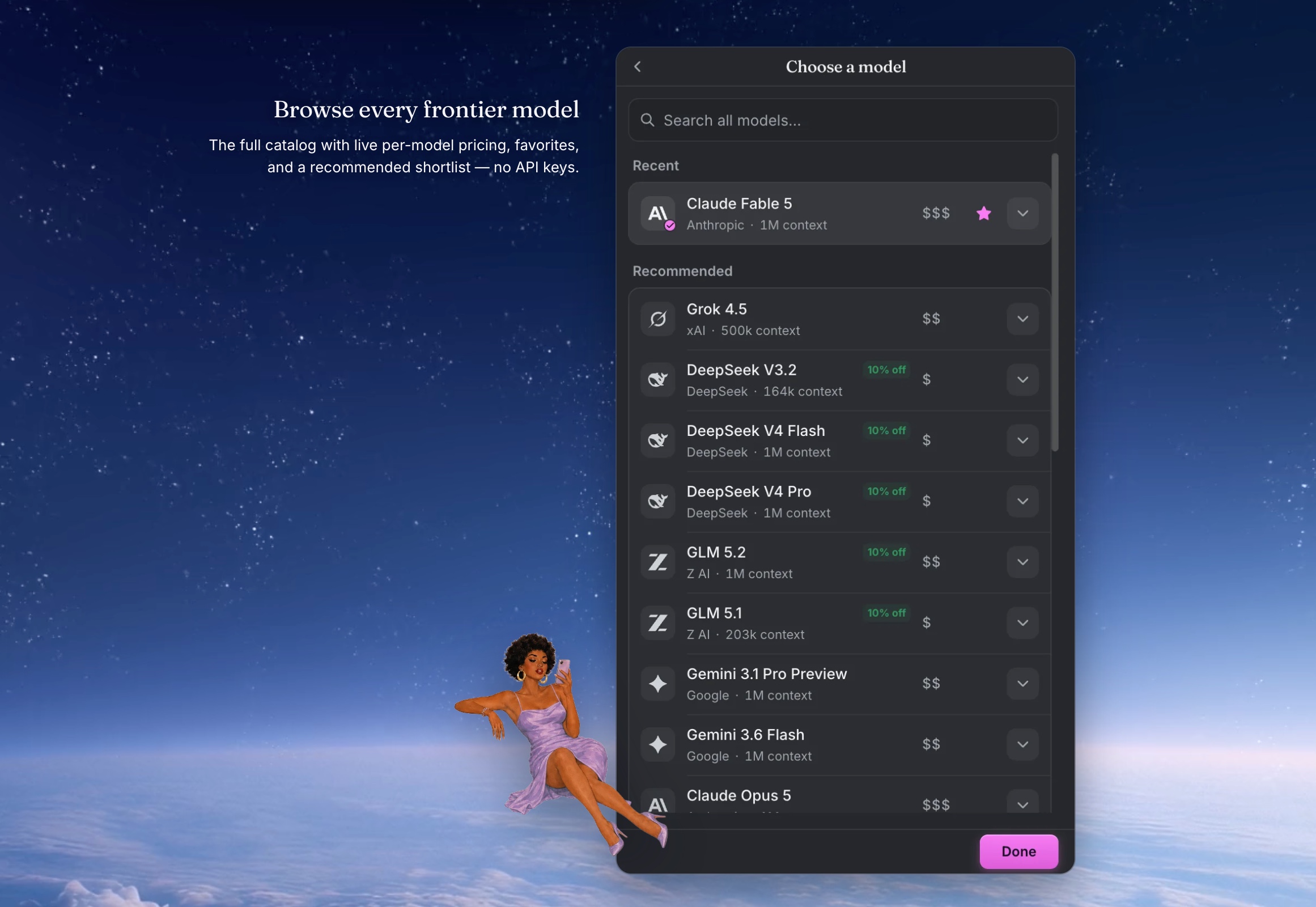The height and width of the screenshot is (907, 1316).
Task: Expand the GLM 5.2 row chevron
Action: pyautogui.click(x=1023, y=562)
